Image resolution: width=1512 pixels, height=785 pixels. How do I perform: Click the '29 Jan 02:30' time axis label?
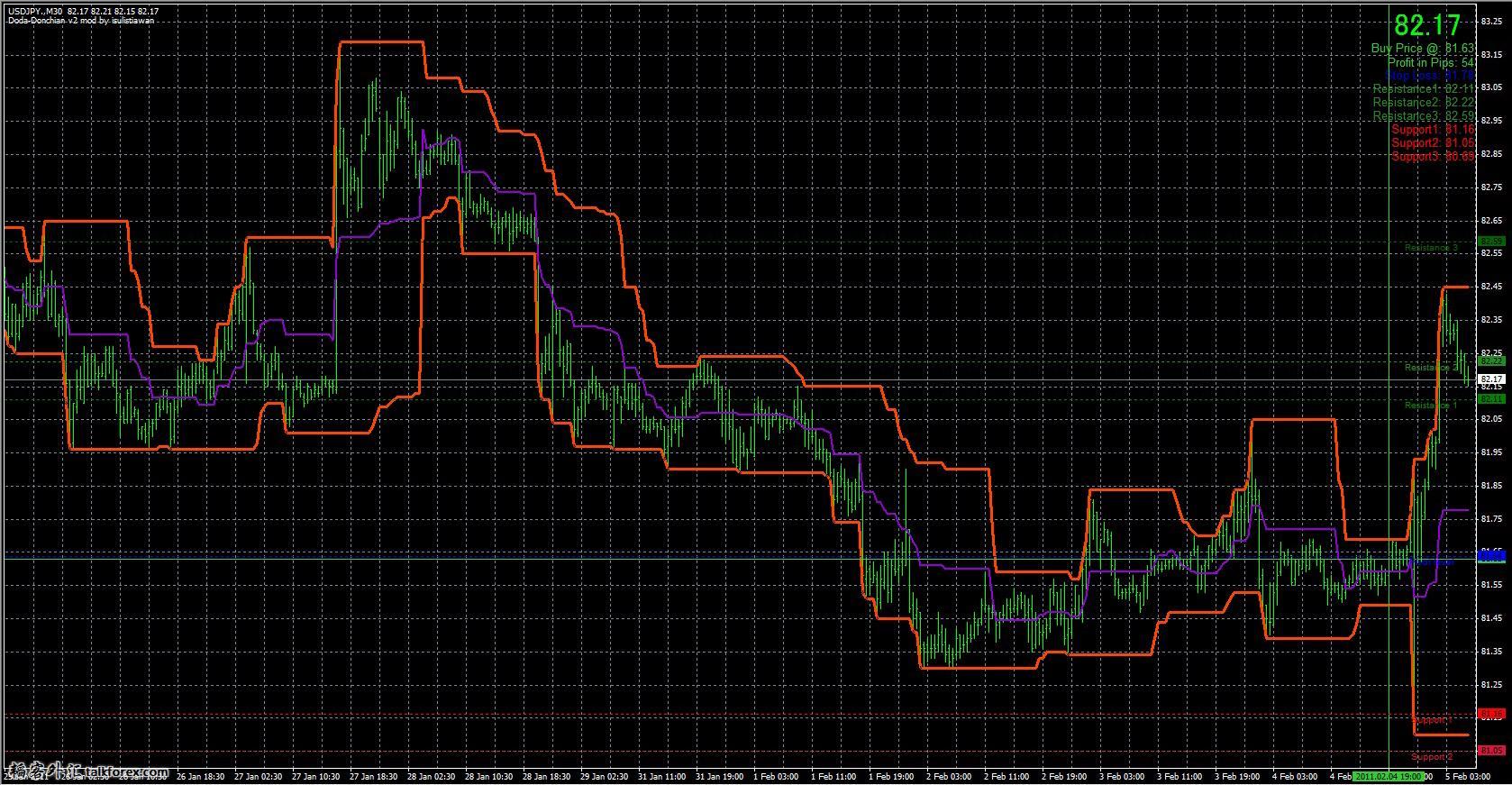[x=605, y=776]
